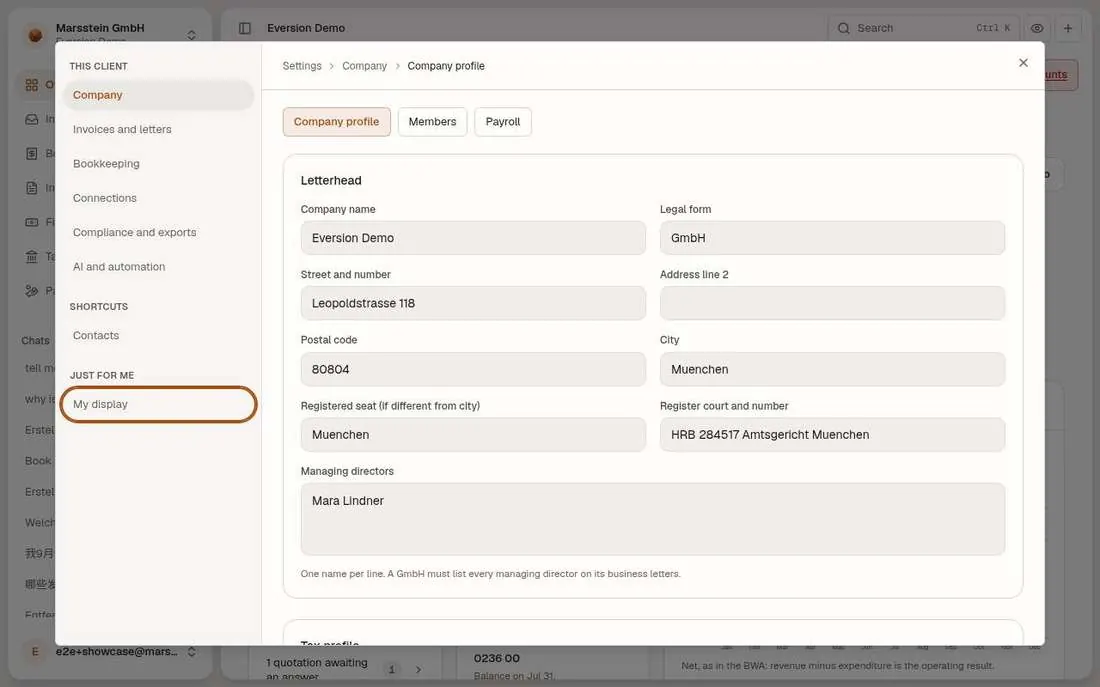Click the Company name input field
Screen dimensions: 1100x687
473,238
